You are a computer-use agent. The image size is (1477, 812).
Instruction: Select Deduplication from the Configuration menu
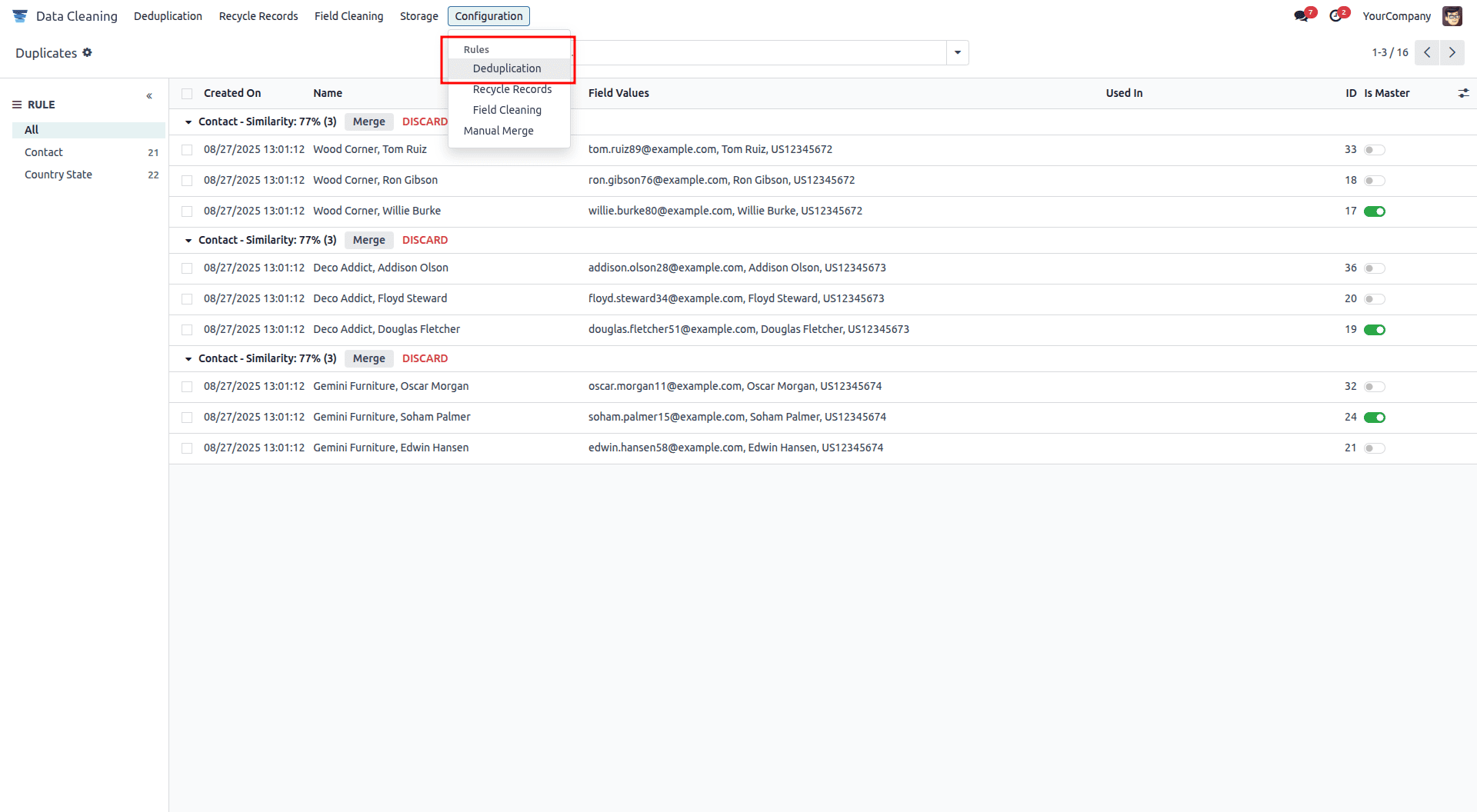[x=507, y=68]
